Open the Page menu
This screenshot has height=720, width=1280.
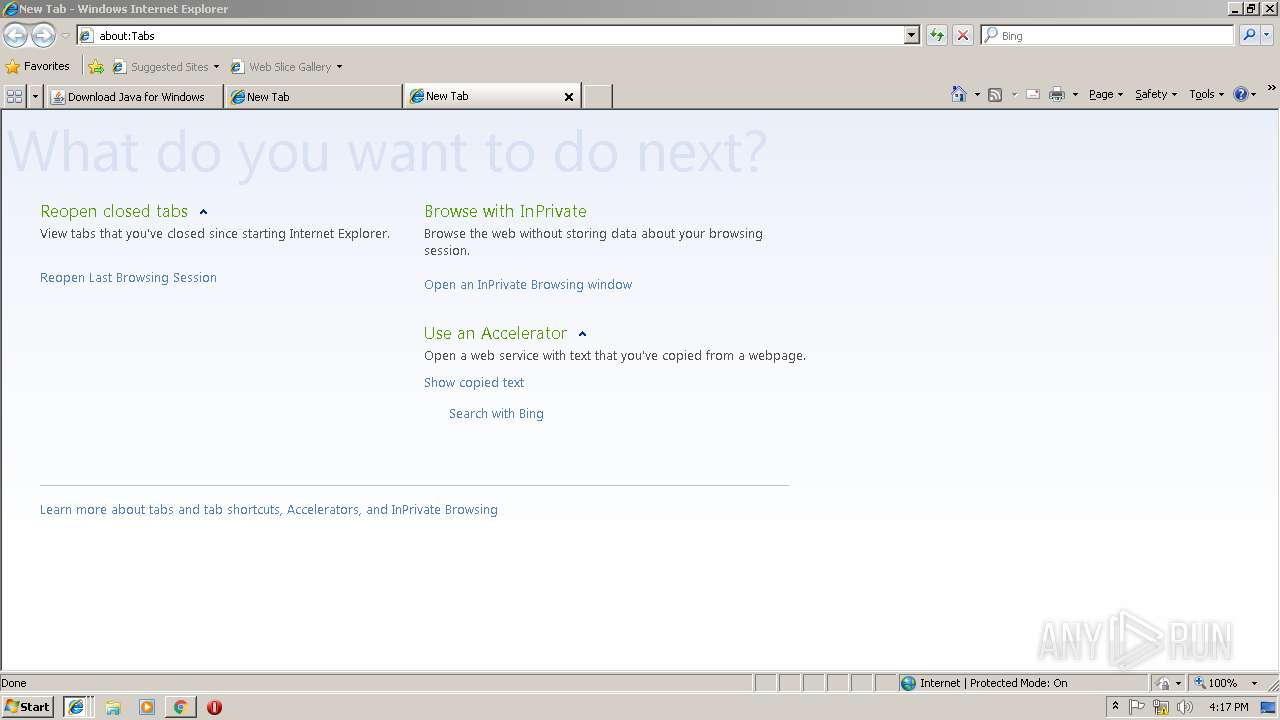coord(1106,94)
